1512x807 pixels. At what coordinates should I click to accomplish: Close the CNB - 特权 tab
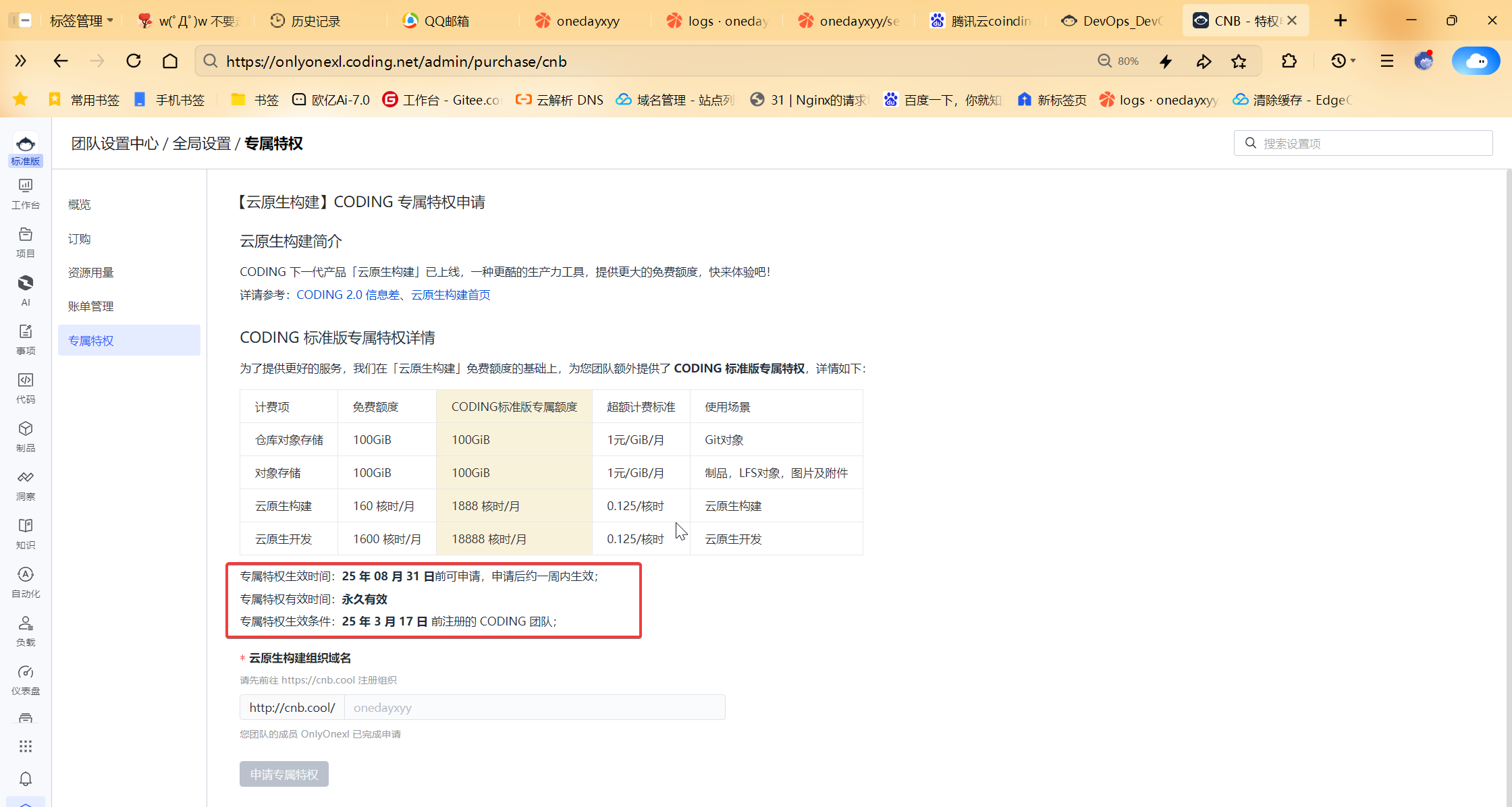pos(1292,21)
